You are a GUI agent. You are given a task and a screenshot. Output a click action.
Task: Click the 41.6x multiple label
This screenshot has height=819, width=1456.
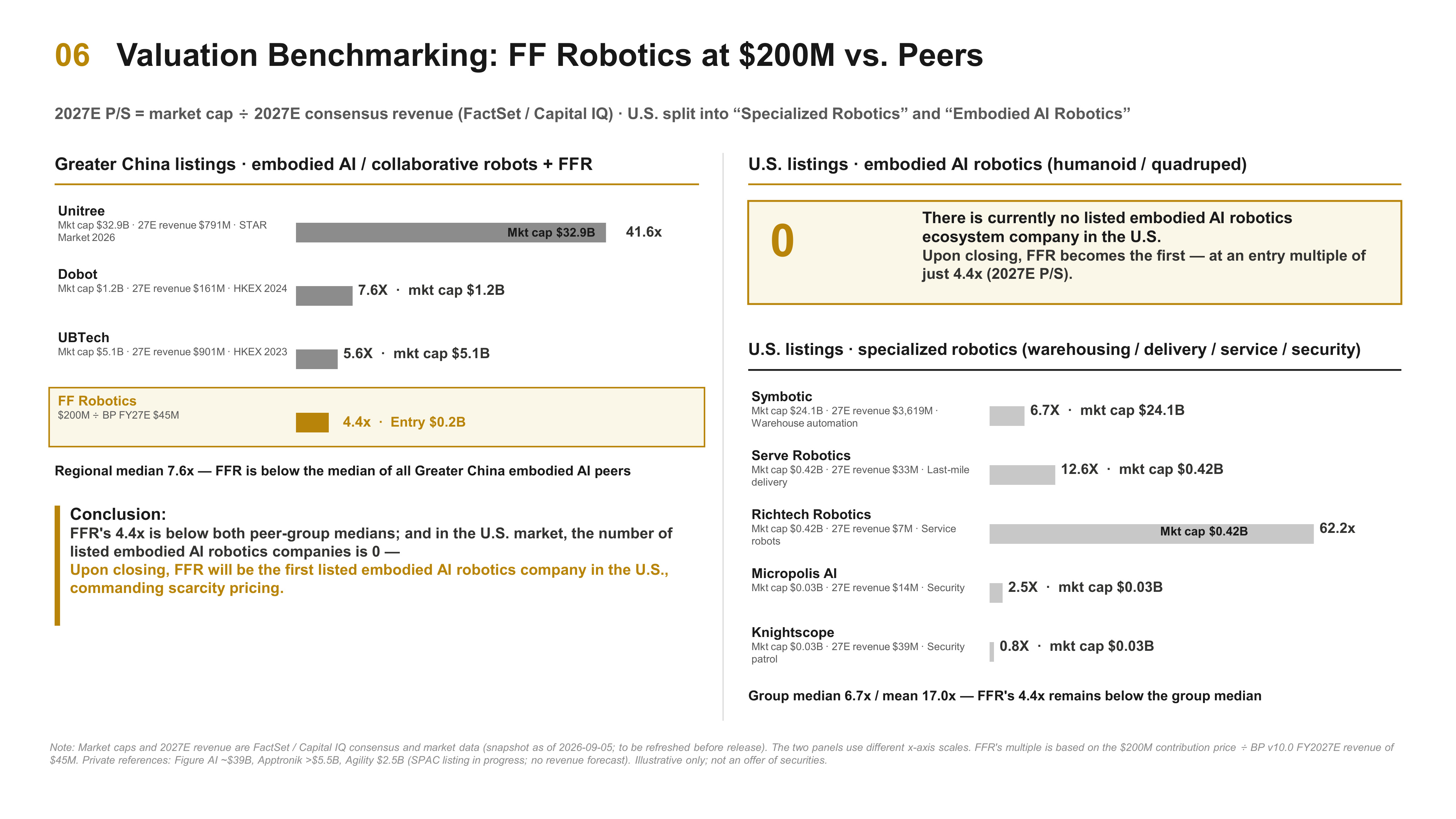644,232
